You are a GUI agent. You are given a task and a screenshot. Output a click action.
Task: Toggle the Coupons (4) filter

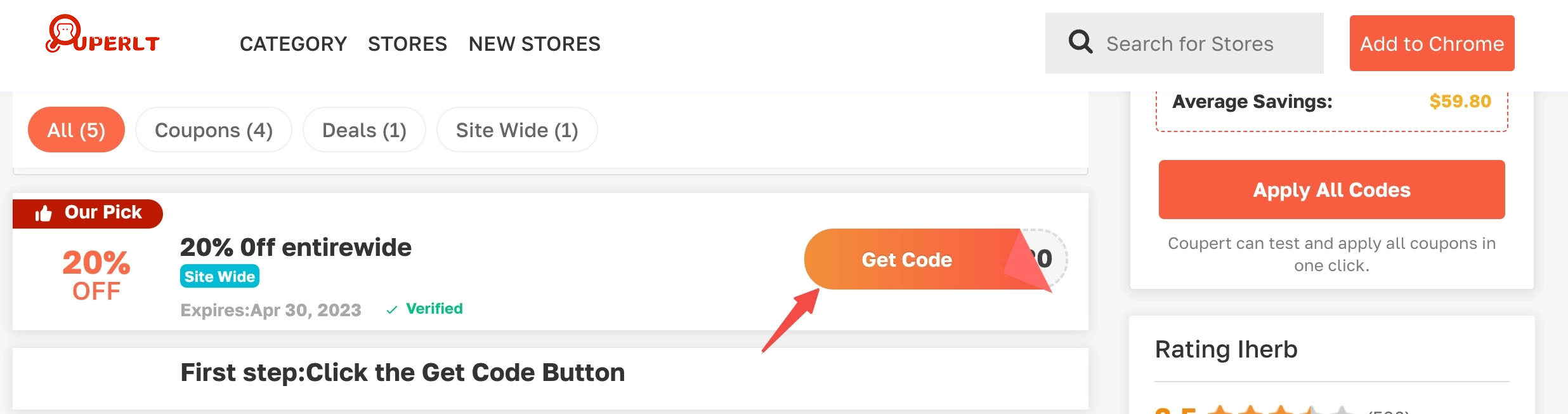[x=214, y=130]
